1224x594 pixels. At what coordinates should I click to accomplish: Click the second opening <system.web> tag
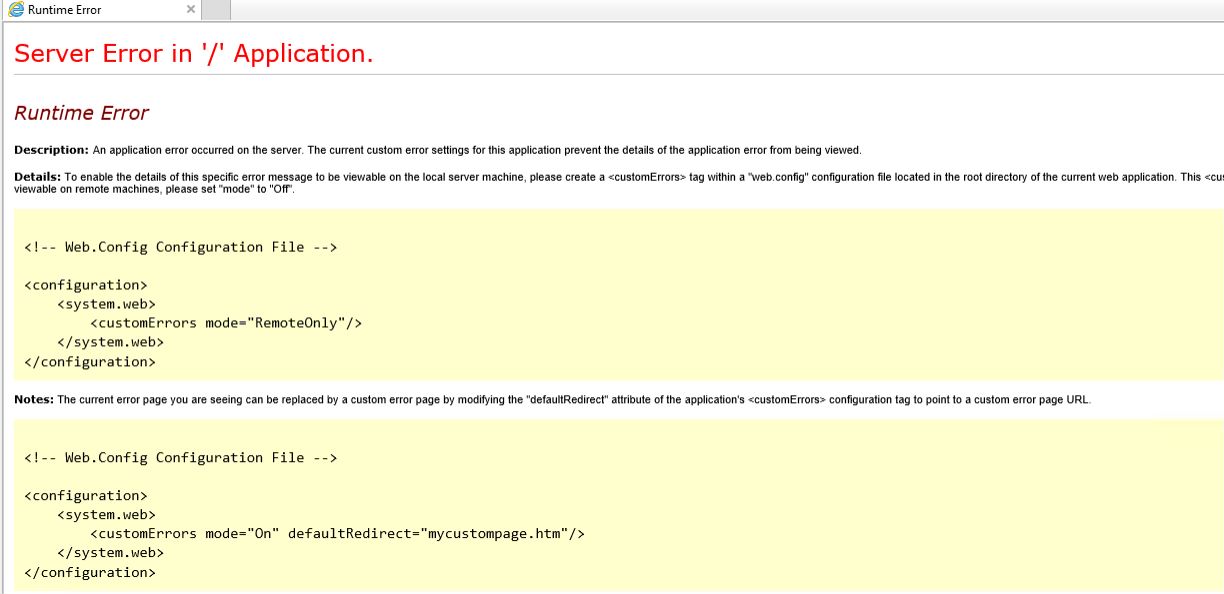106,515
